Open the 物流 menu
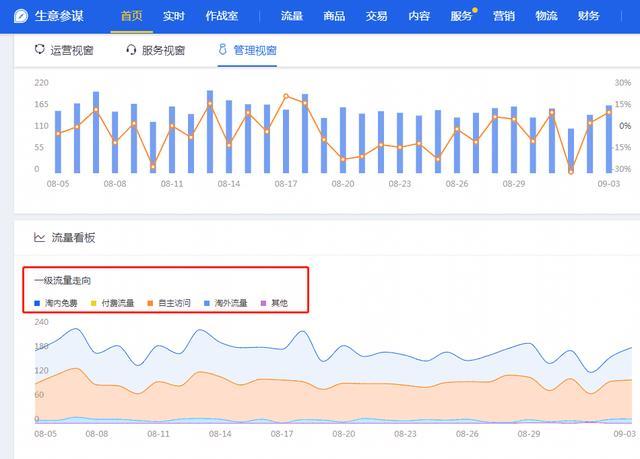640x459 pixels. coord(546,16)
